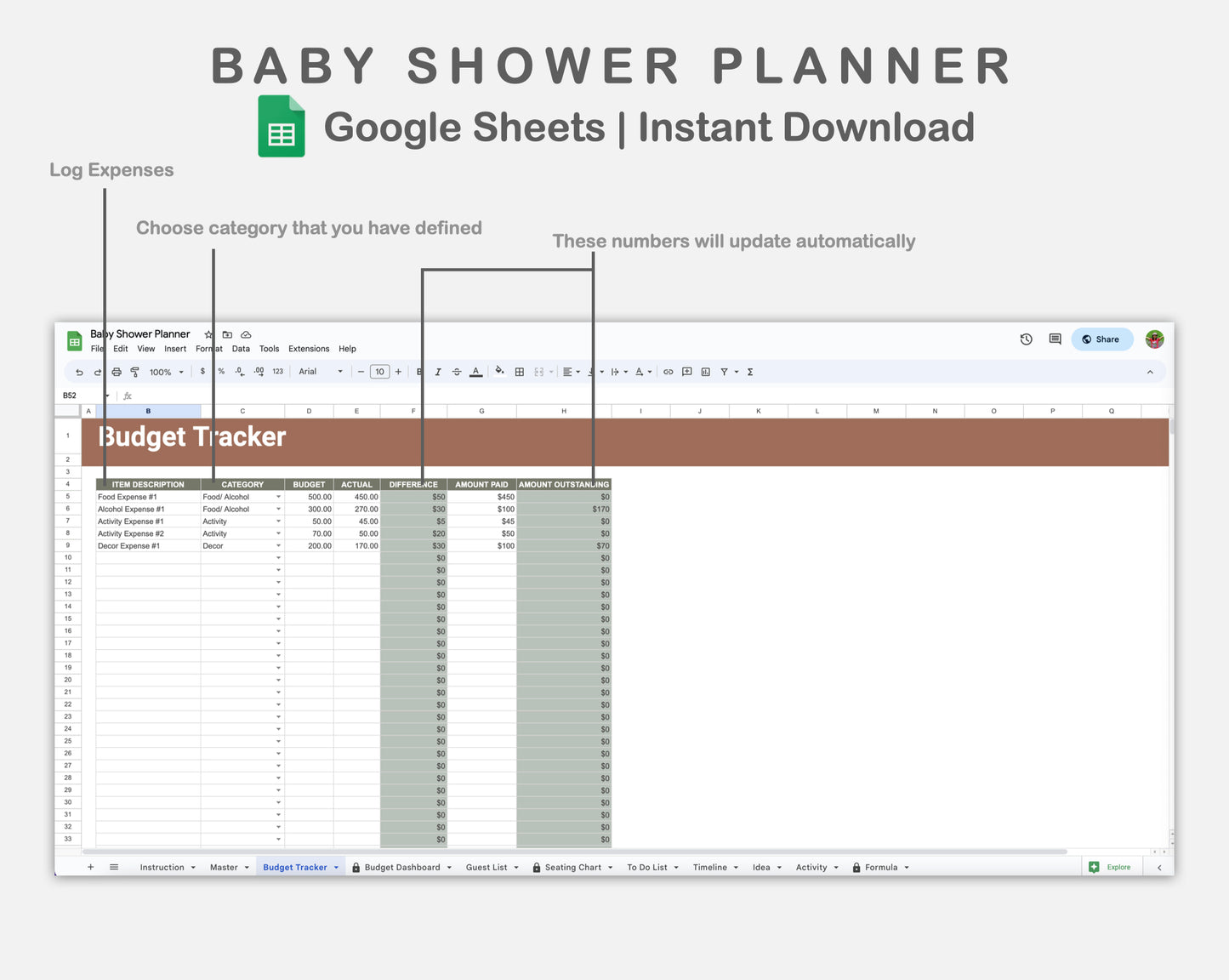The height and width of the screenshot is (980, 1229).
Task: Click the increase decimal places icon
Action: pos(259,372)
